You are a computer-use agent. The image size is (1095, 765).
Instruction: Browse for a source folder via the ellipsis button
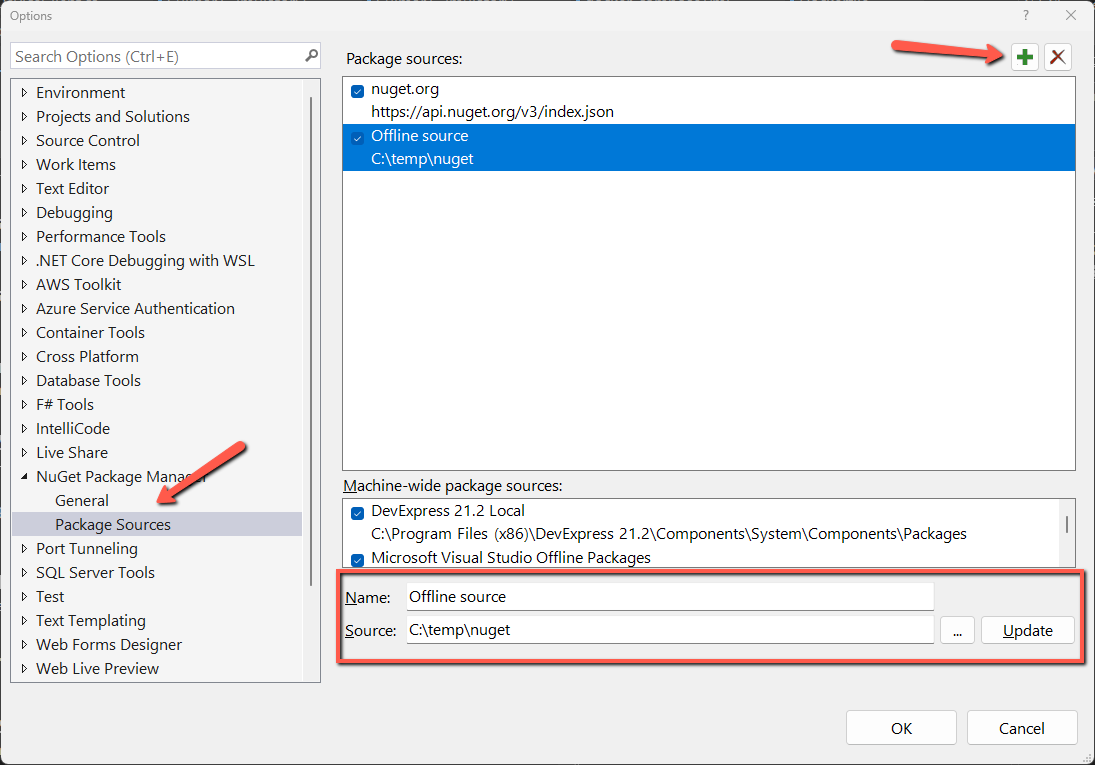957,630
